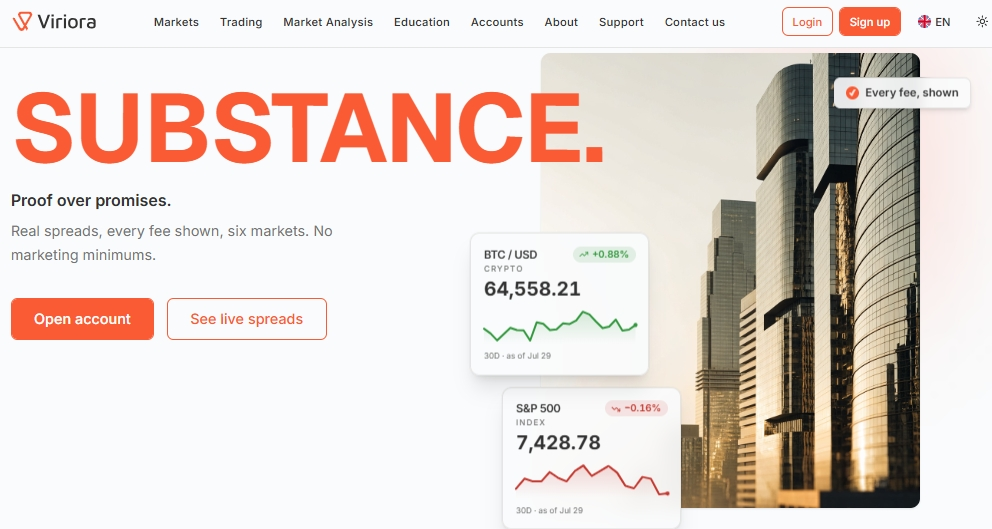The image size is (992, 529).
Task: Open the About menu
Action: point(561,22)
